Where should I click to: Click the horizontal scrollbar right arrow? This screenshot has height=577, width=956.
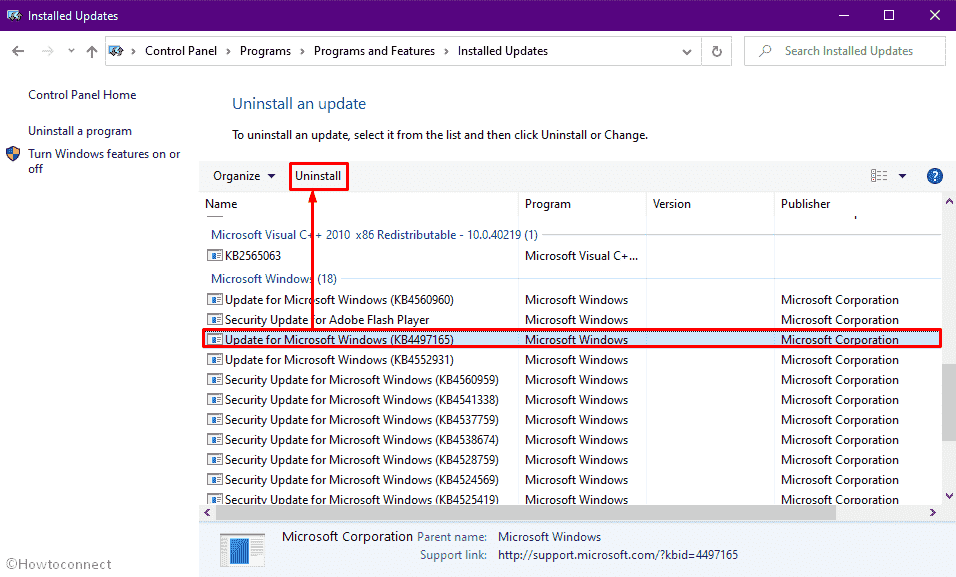pos(933,513)
